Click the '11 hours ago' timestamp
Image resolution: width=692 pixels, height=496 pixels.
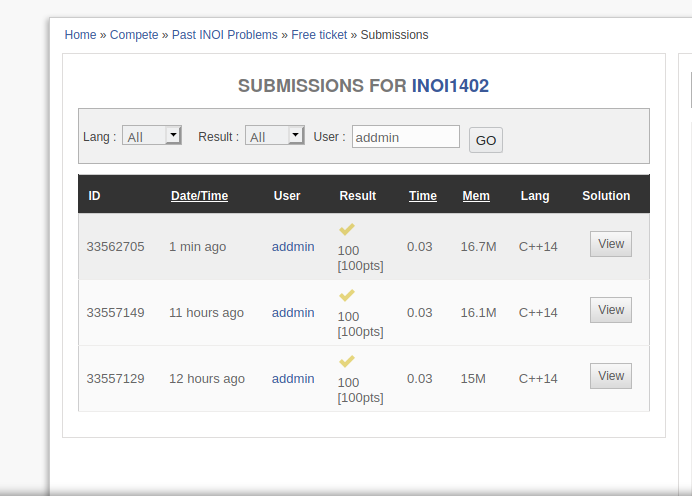tap(206, 313)
